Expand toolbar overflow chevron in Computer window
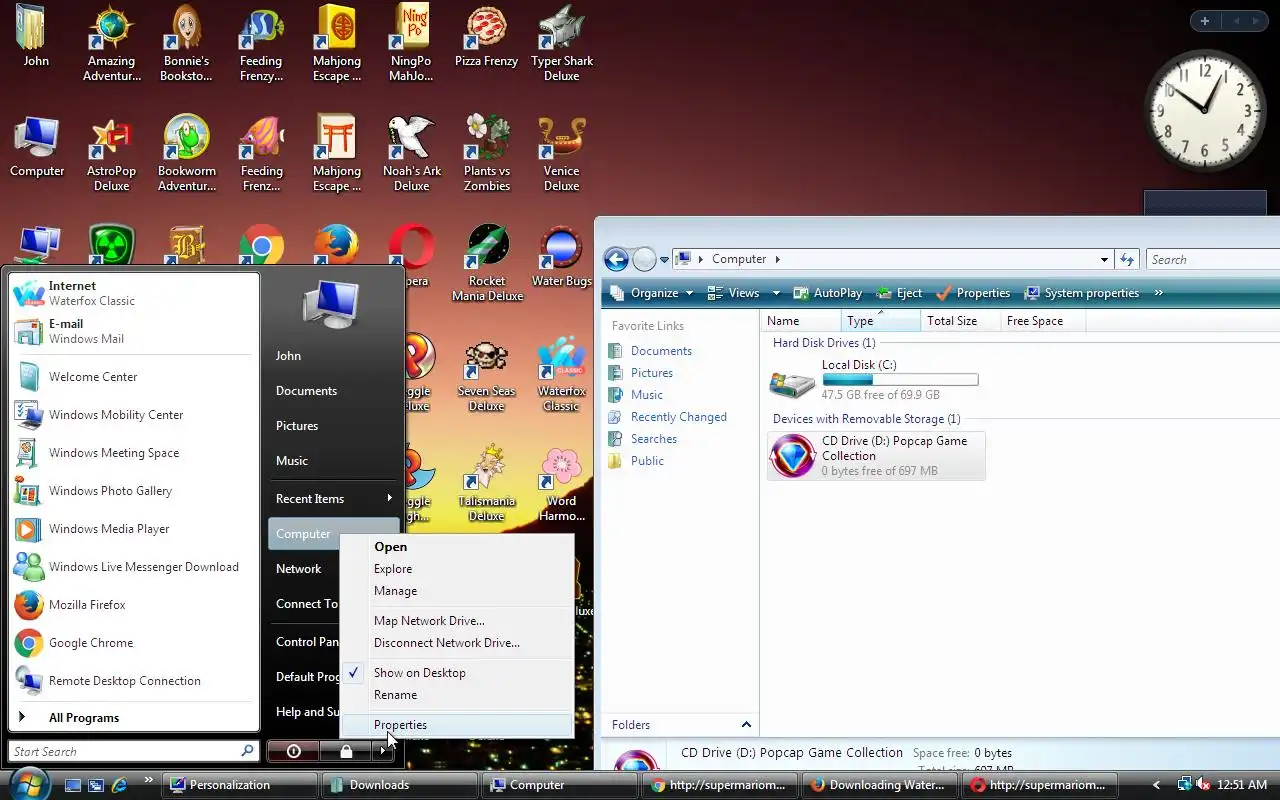 coord(1158,293)
